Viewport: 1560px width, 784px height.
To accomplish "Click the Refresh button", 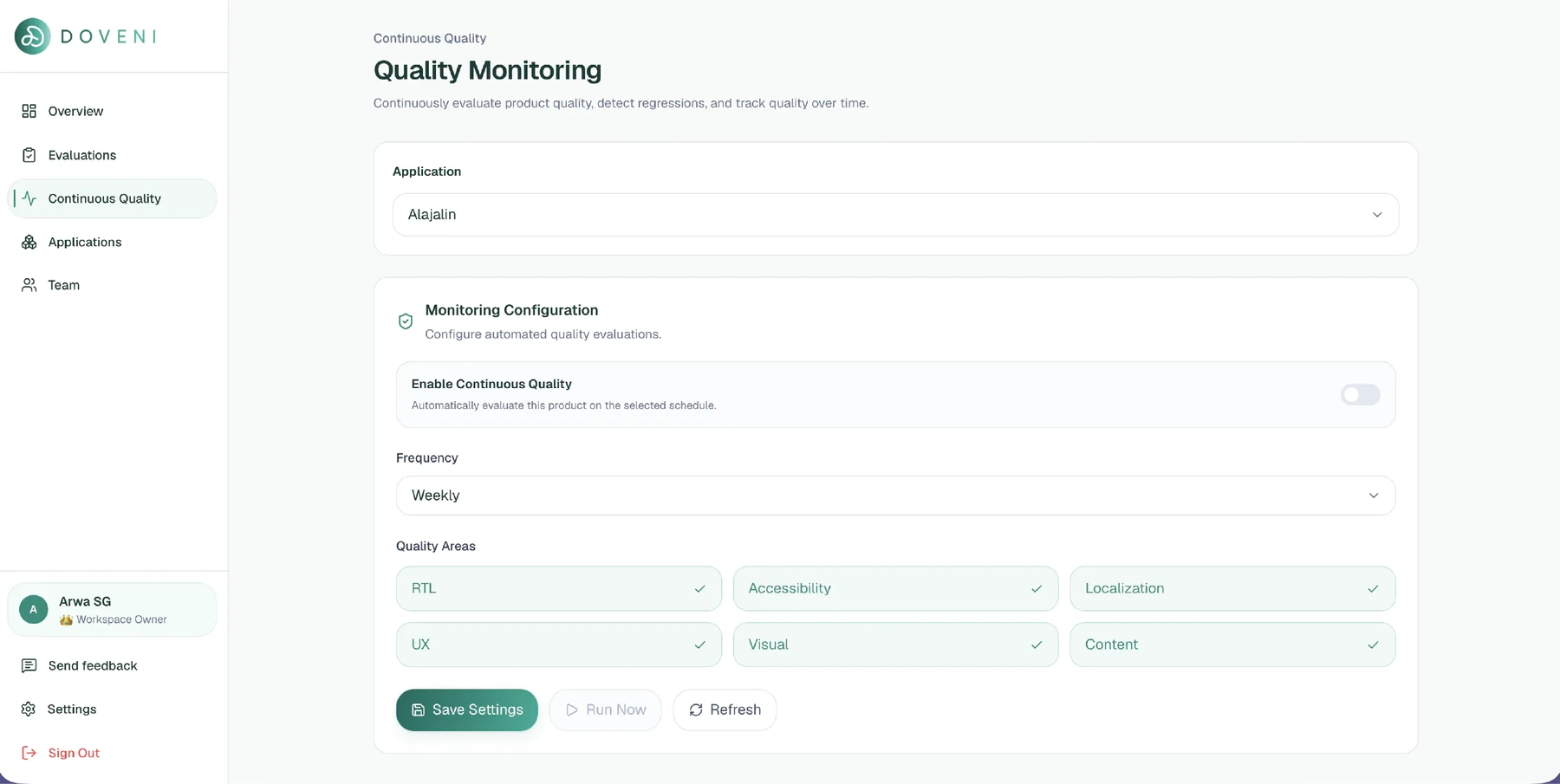I will pyautogui.click(x=725, y=709).
